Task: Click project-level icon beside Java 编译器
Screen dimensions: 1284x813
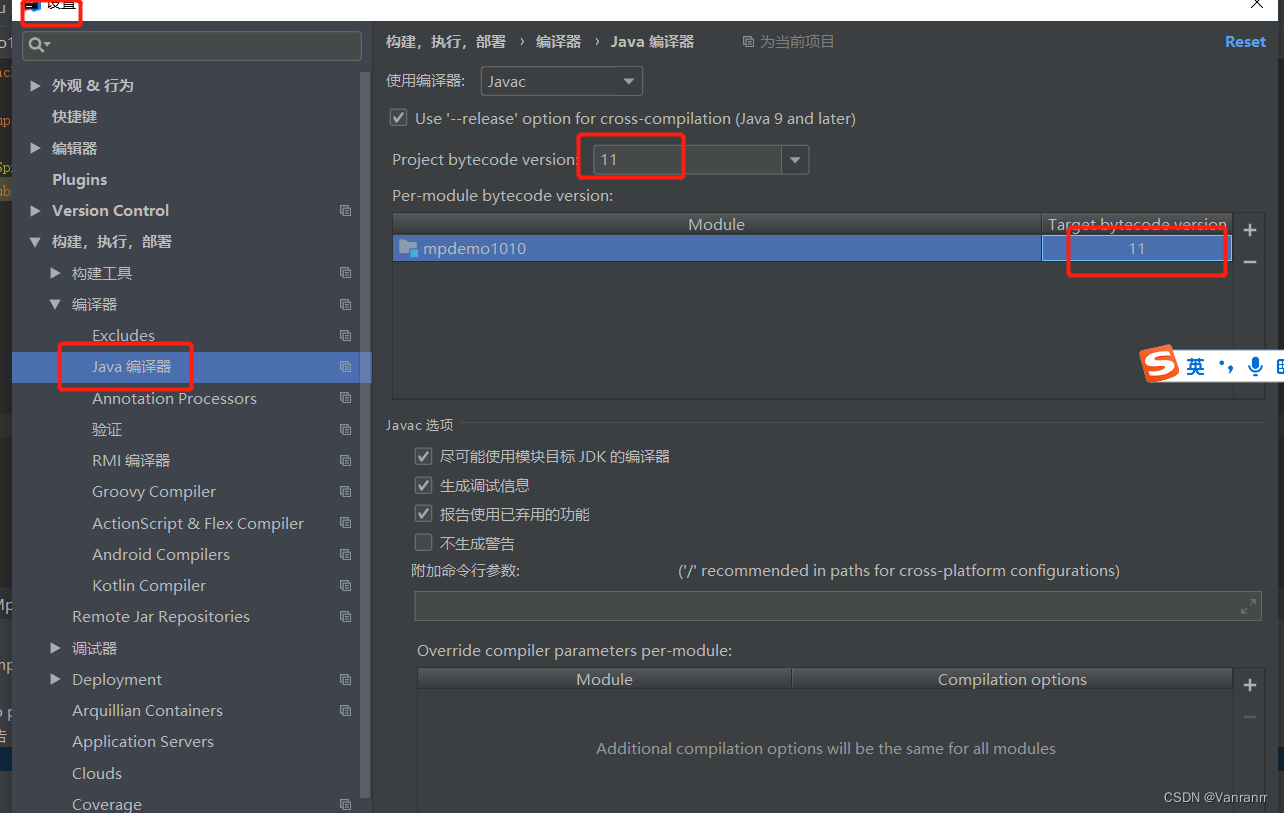Action: coord(345,367)
